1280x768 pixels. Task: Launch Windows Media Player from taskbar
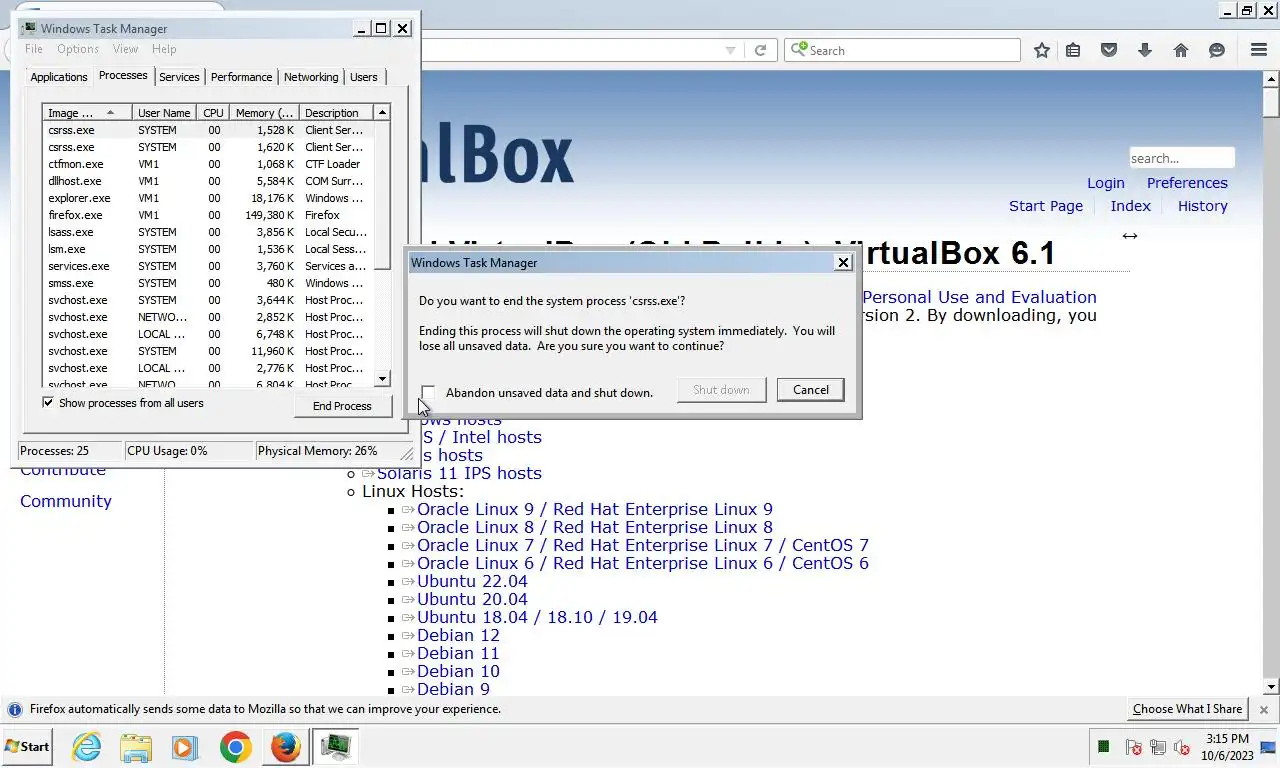tap(185, 747)
